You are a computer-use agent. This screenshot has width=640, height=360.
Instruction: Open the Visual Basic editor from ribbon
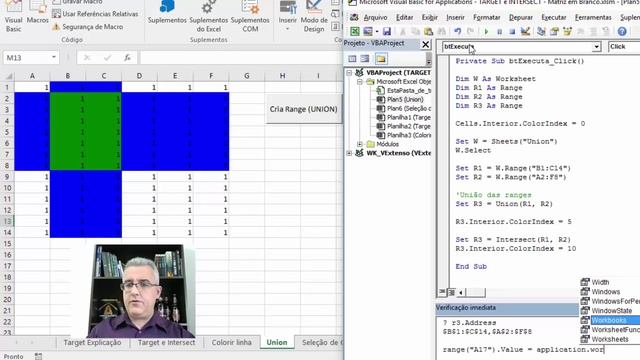pyautogui.click(x=13, y=16)
